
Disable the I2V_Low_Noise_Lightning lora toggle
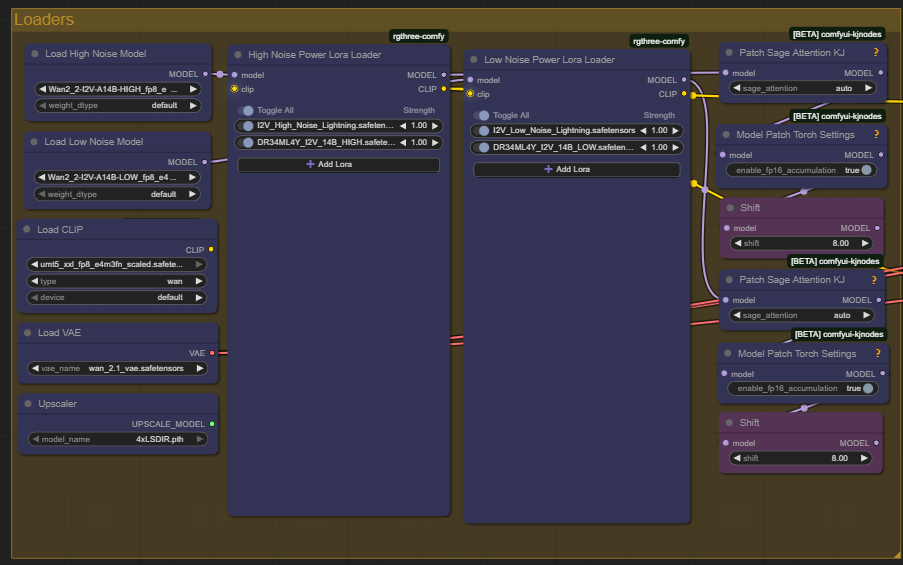click(x=484, y=130)
